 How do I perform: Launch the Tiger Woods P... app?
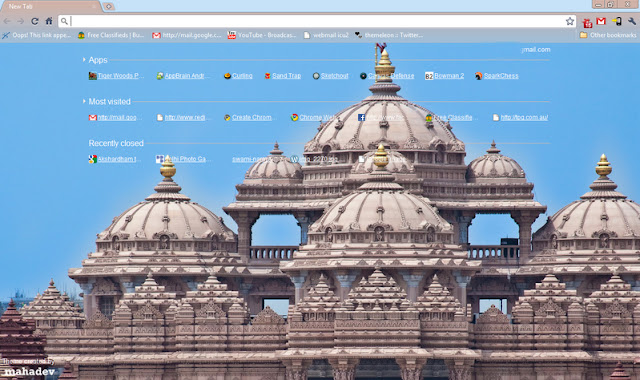pyautogui.click(x=116, y=76)
